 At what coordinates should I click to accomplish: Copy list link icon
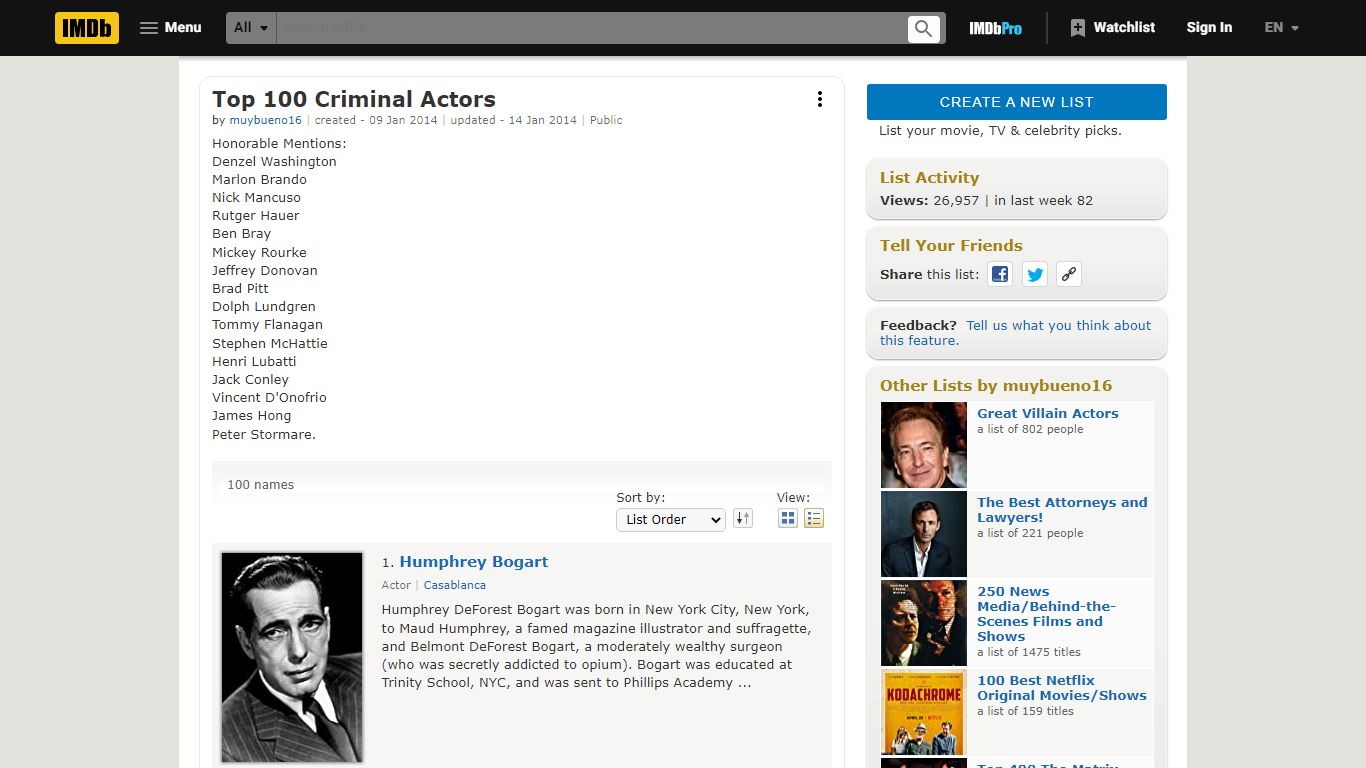1069,274
